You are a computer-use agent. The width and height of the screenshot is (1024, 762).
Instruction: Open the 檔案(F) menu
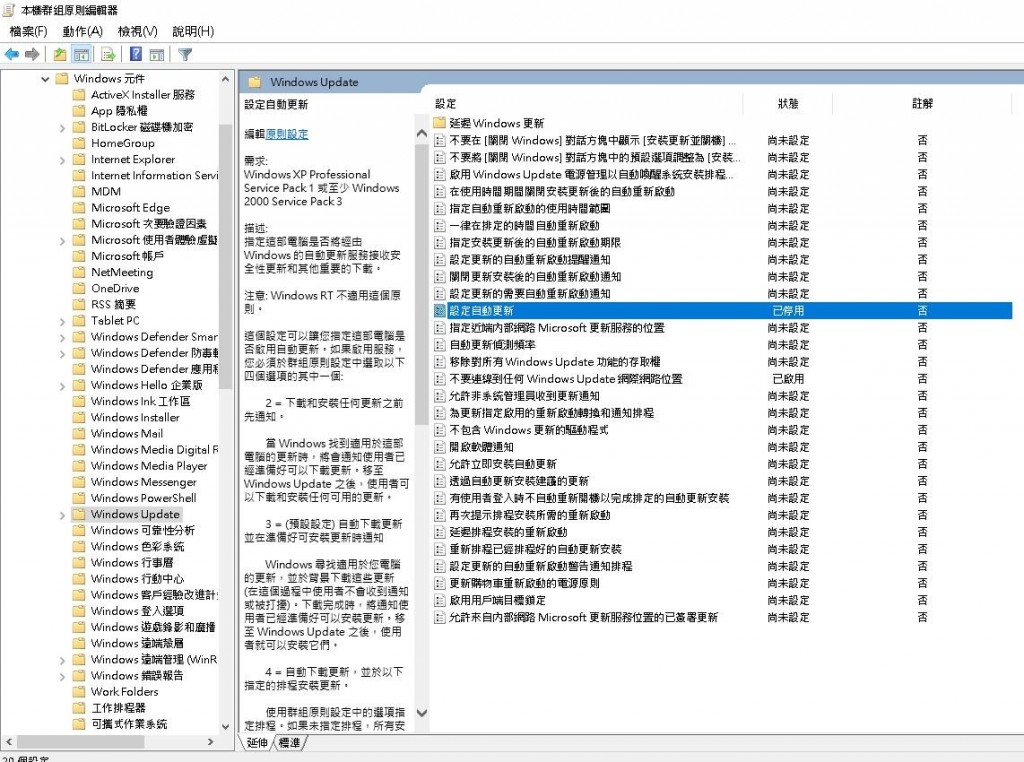29,31
